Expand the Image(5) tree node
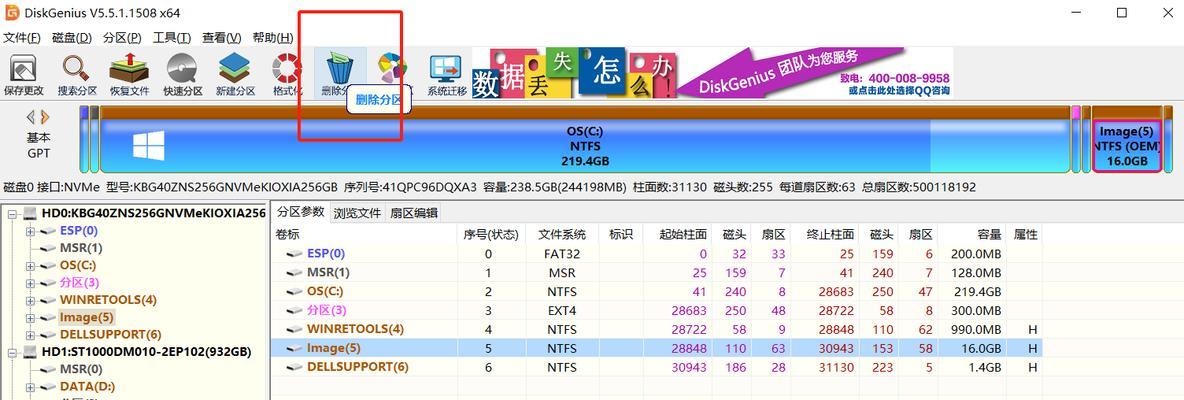 tap(30, 318)
